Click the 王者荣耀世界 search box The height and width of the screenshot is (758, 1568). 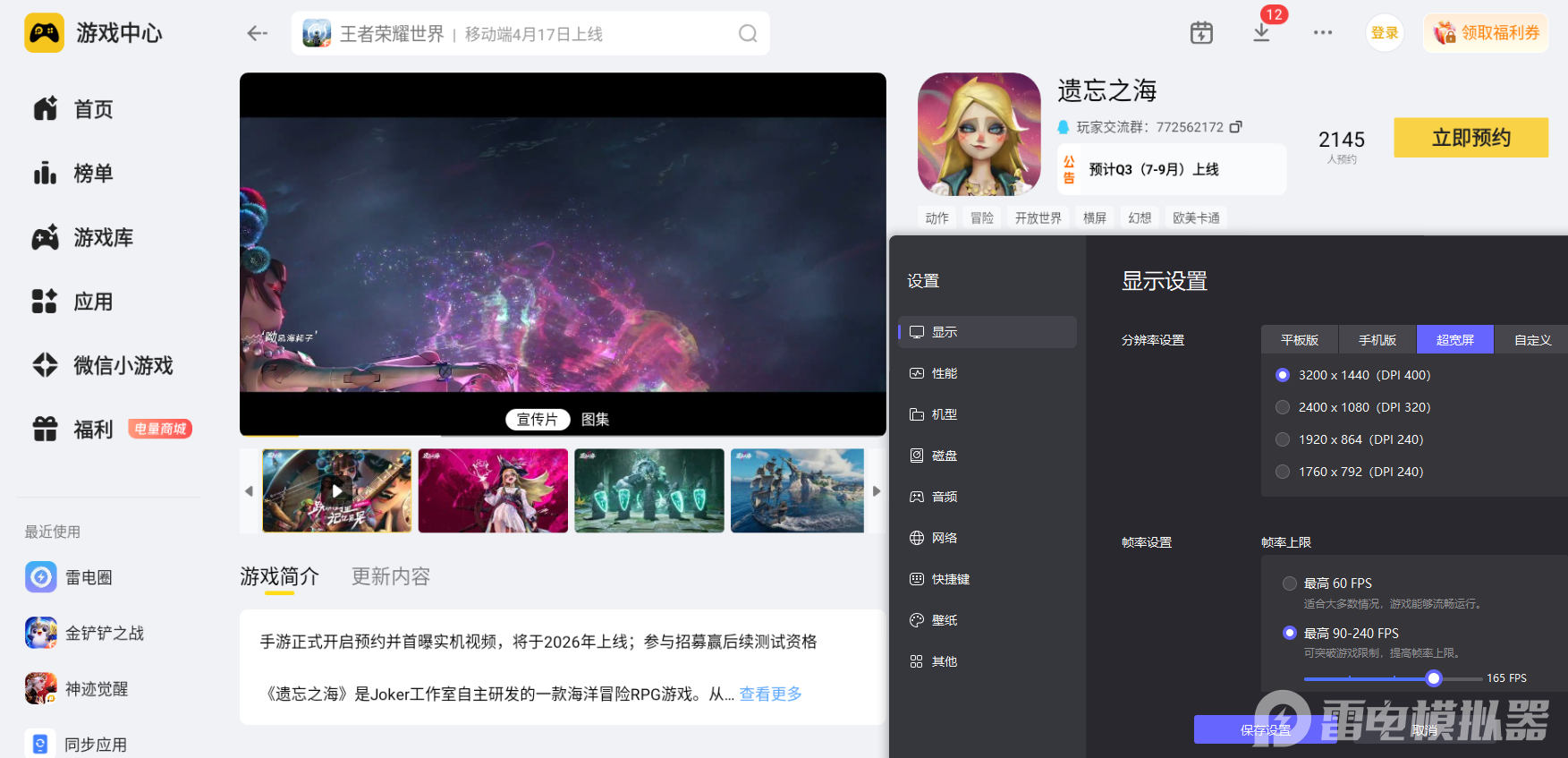[530, 34]
